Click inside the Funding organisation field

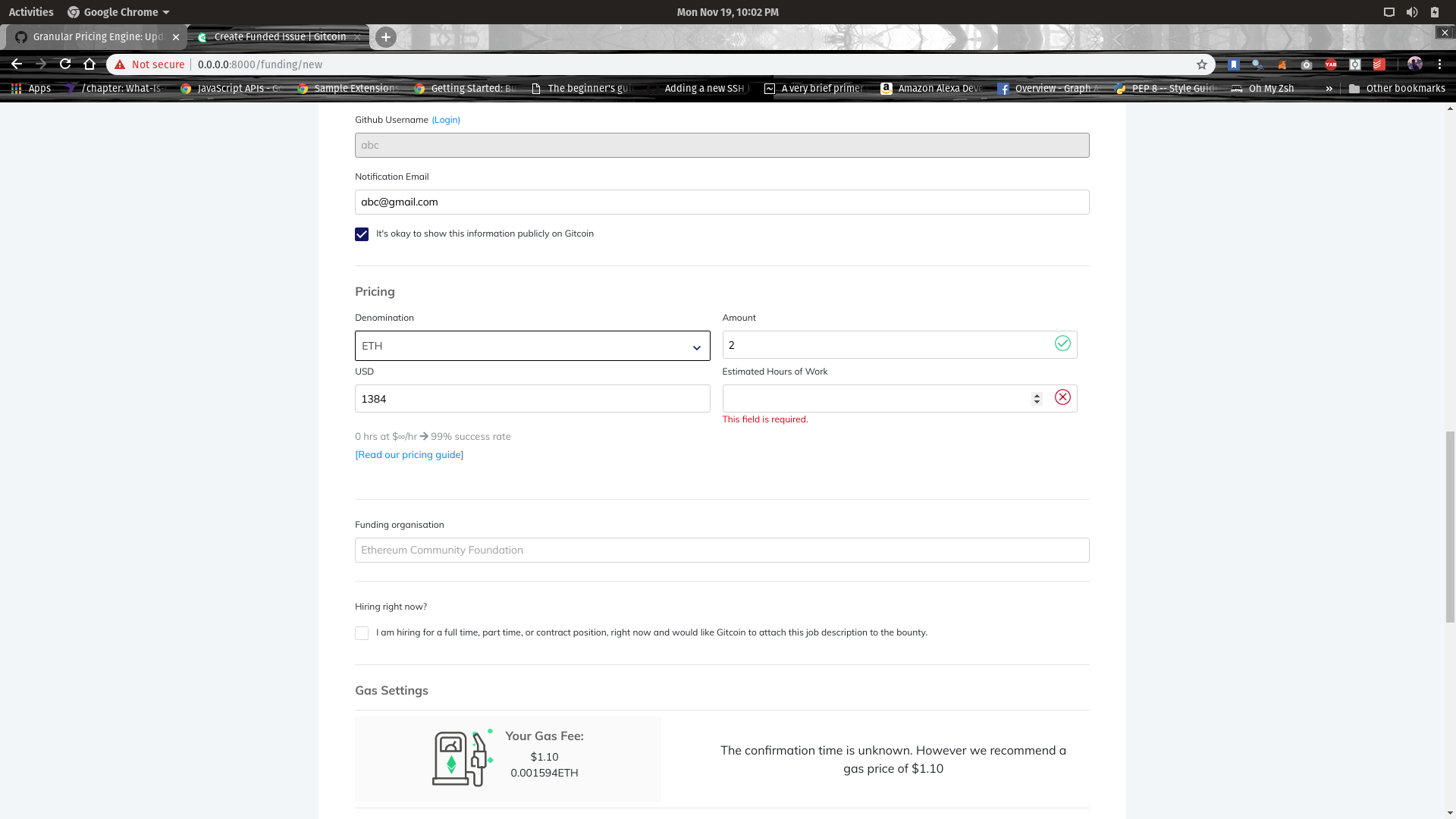pos(721,550)
